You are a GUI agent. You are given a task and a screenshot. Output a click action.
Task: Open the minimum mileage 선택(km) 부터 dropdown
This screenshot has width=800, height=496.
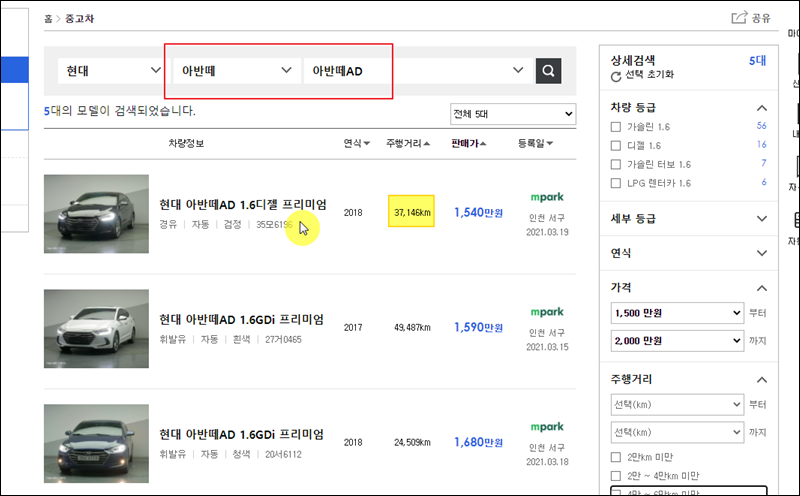click(x=677, y=405)
